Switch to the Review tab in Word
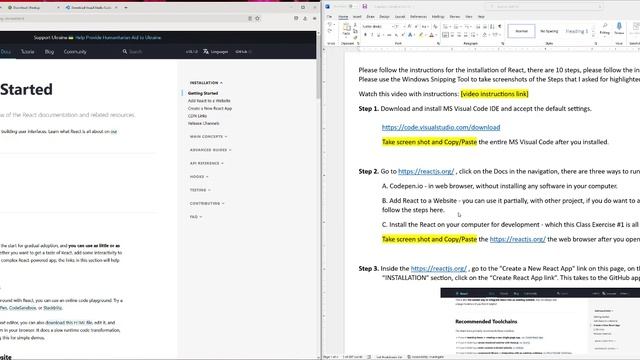Image resolution: width=640 pixels, height=360 pixels. click(454, 17)
